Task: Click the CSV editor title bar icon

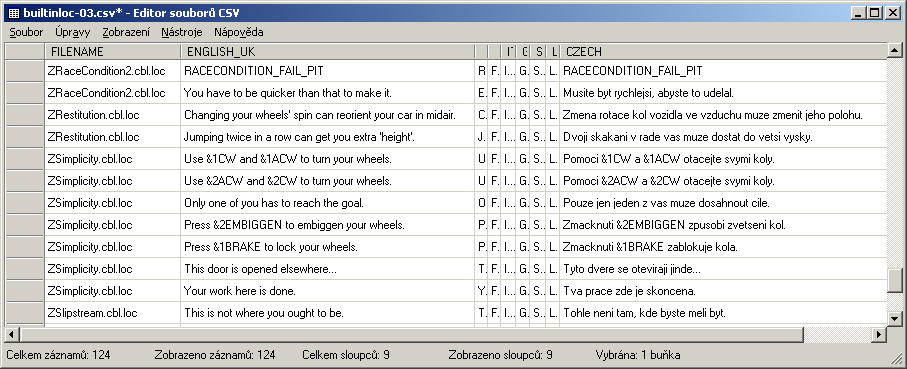Action: (14, 13)
